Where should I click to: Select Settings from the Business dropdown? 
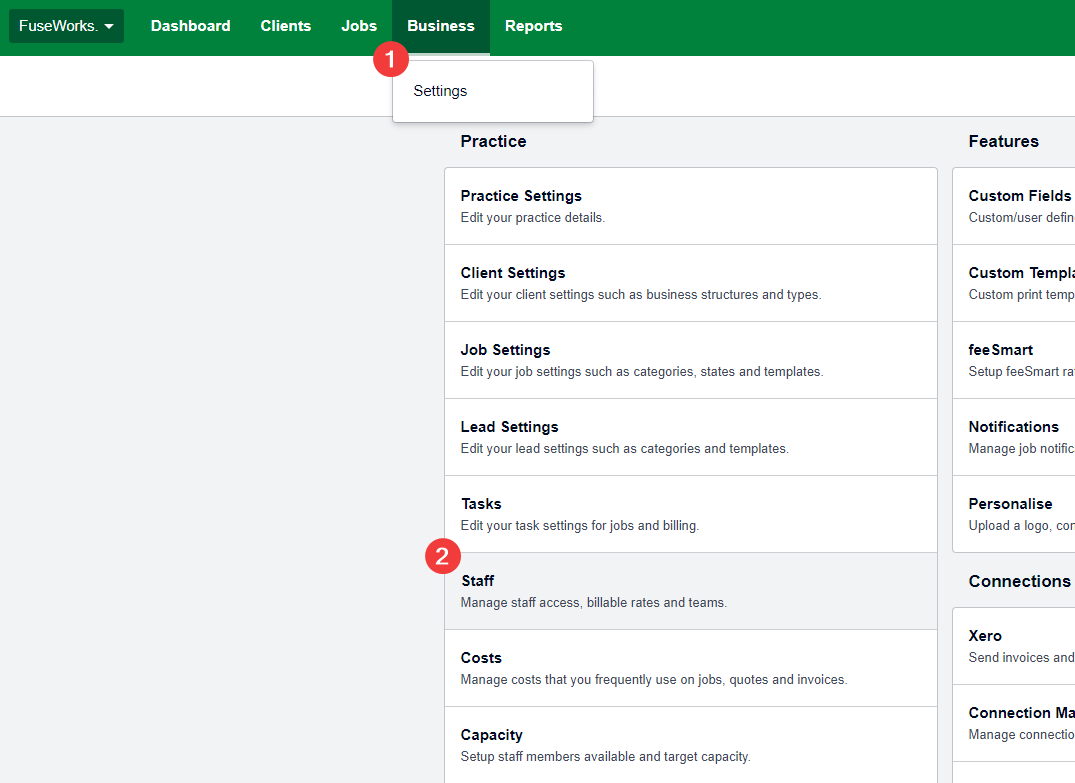[x=441, y=91]
